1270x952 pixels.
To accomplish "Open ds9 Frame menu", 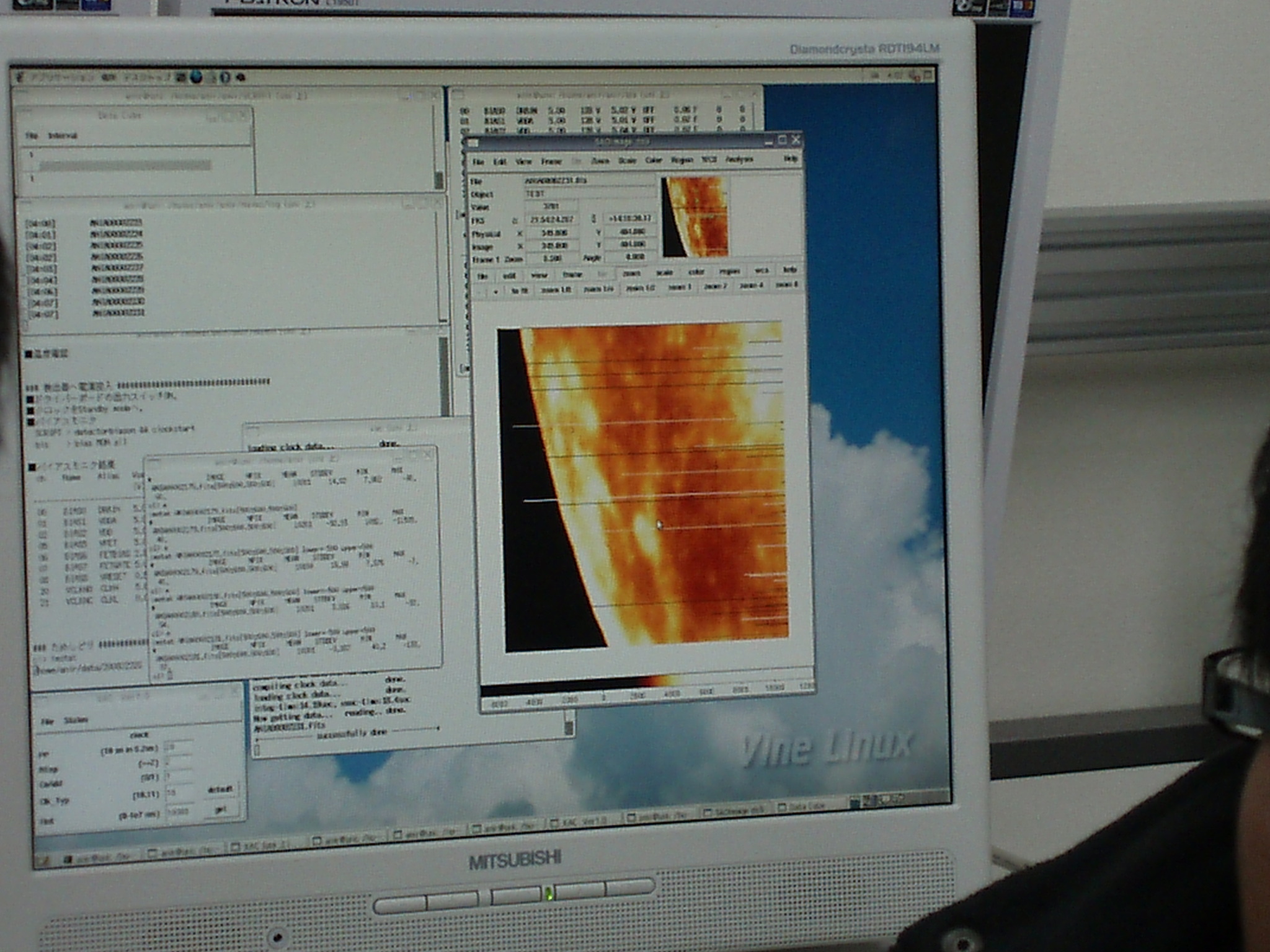I will pos(551,161).
